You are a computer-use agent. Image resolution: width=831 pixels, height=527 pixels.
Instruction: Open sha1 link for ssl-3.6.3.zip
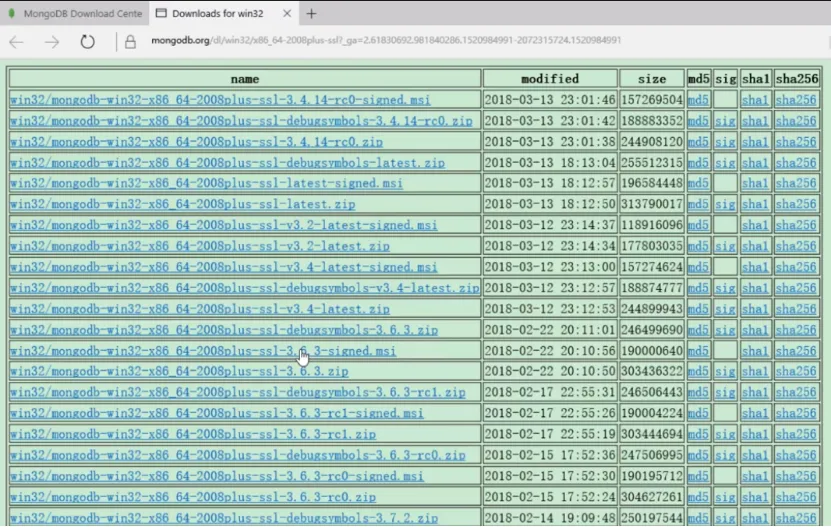[x=755, y=371]
